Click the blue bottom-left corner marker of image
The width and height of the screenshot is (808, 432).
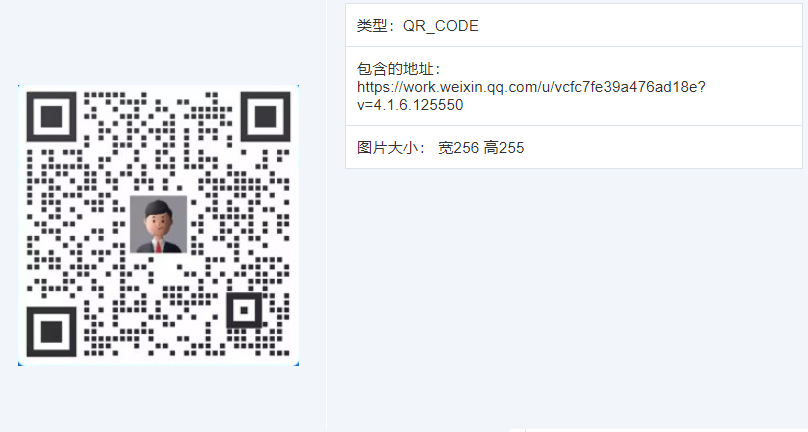(x=20, y=364)
